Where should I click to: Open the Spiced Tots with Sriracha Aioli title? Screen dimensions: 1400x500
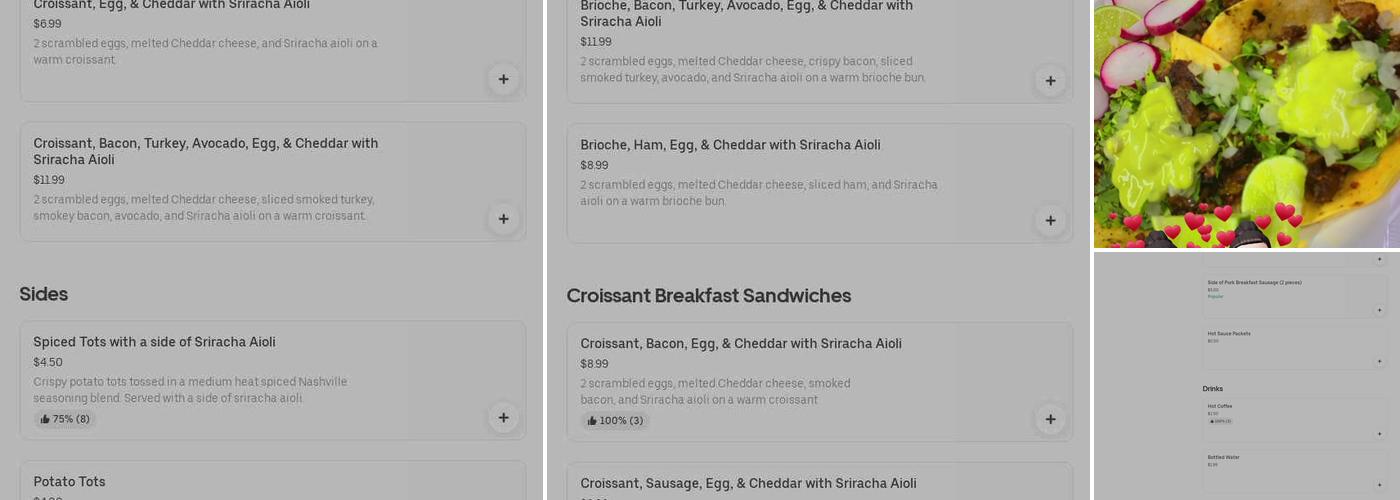pyautogui.click(x=154, y=342)
